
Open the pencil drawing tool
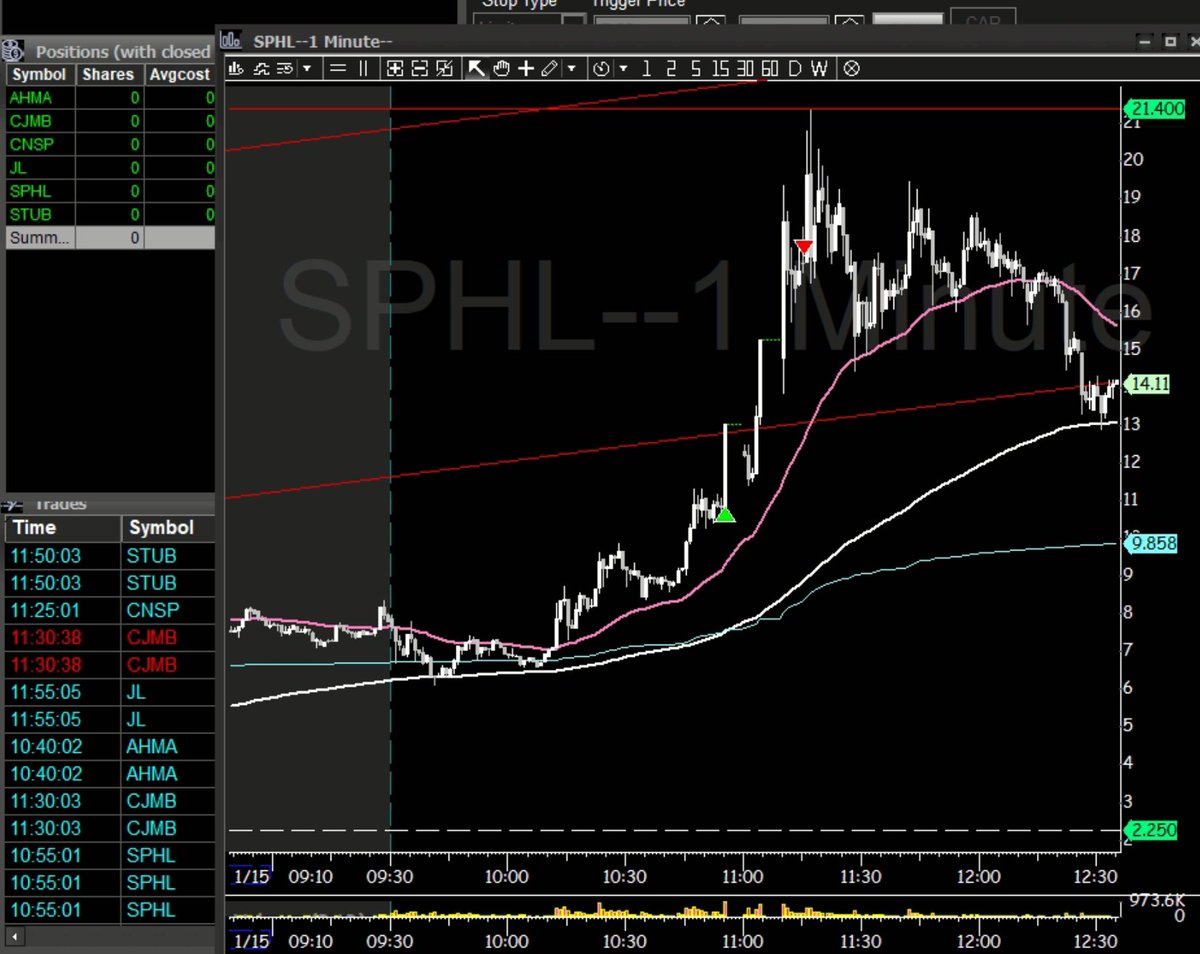click(547, 68)
